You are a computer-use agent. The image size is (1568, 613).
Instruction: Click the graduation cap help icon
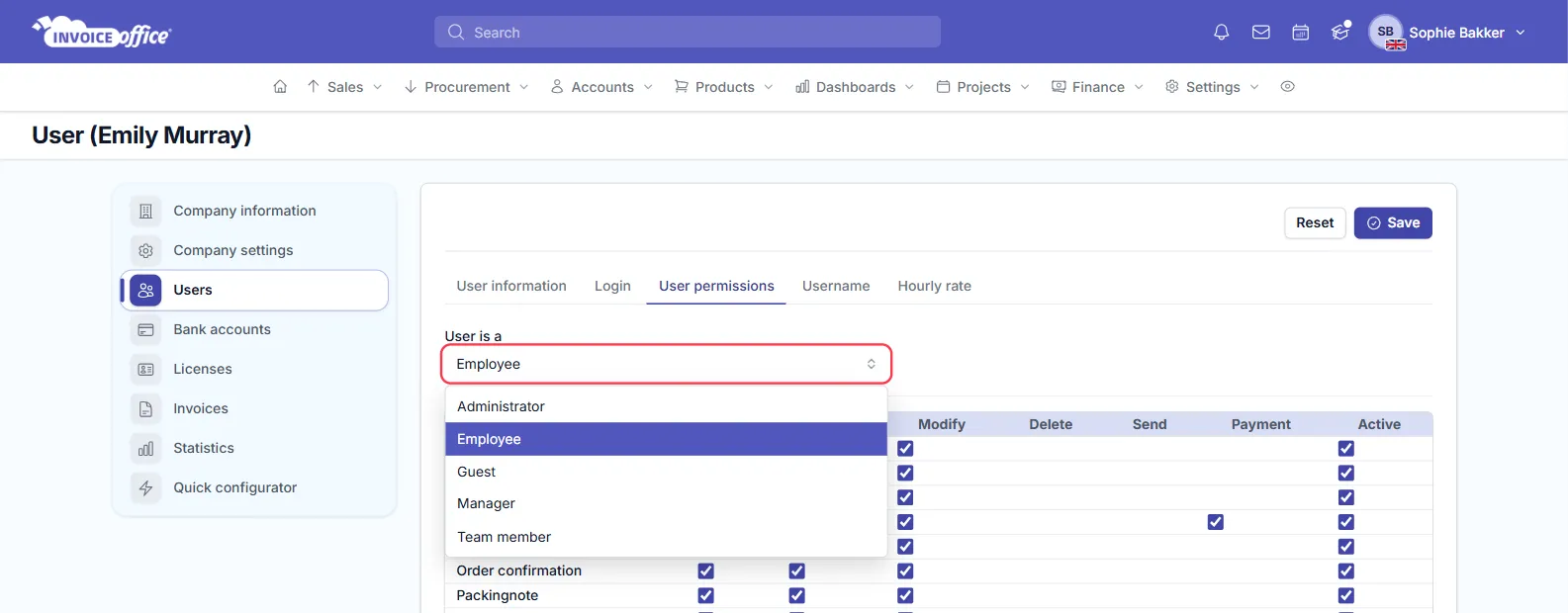pyautogui.click(x=1340, y=33)
